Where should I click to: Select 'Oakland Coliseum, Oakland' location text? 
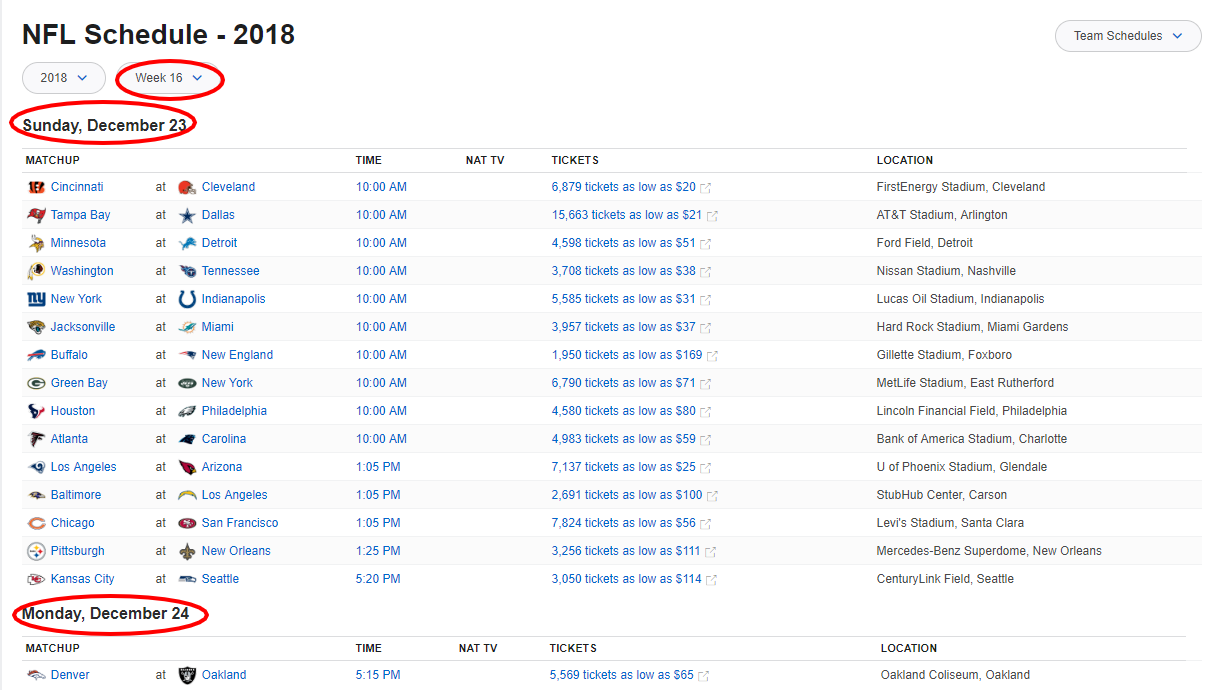(955, 675)
